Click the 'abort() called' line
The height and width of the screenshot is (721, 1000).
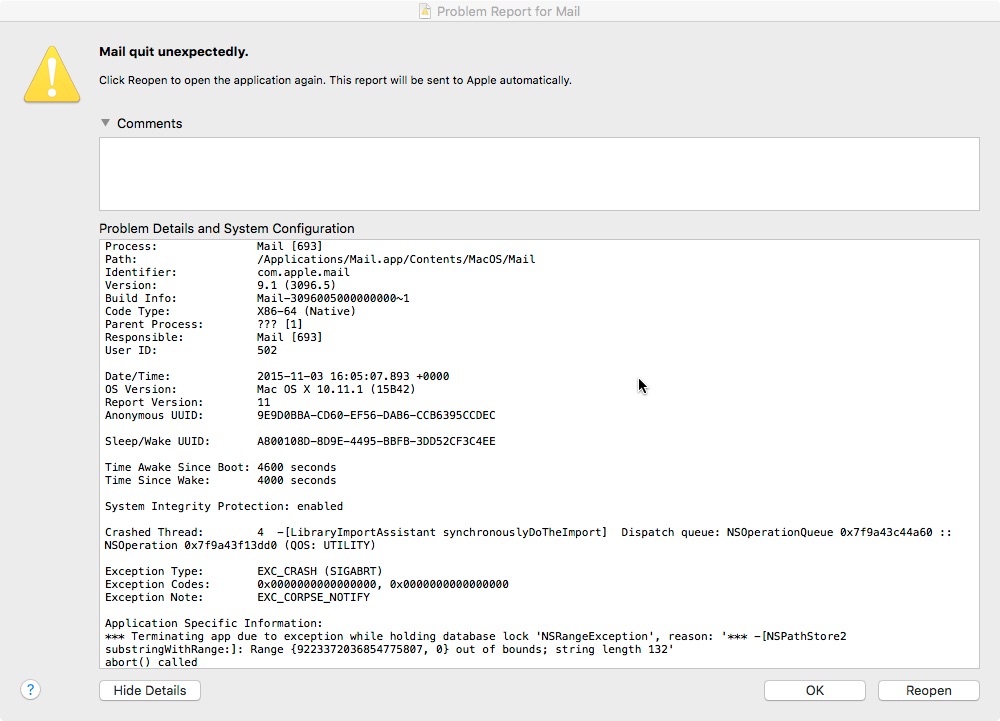[x=151, y=662]
